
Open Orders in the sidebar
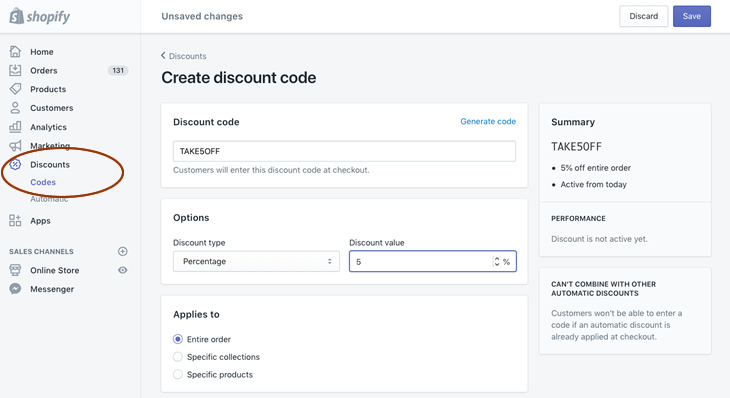point(44,70)
